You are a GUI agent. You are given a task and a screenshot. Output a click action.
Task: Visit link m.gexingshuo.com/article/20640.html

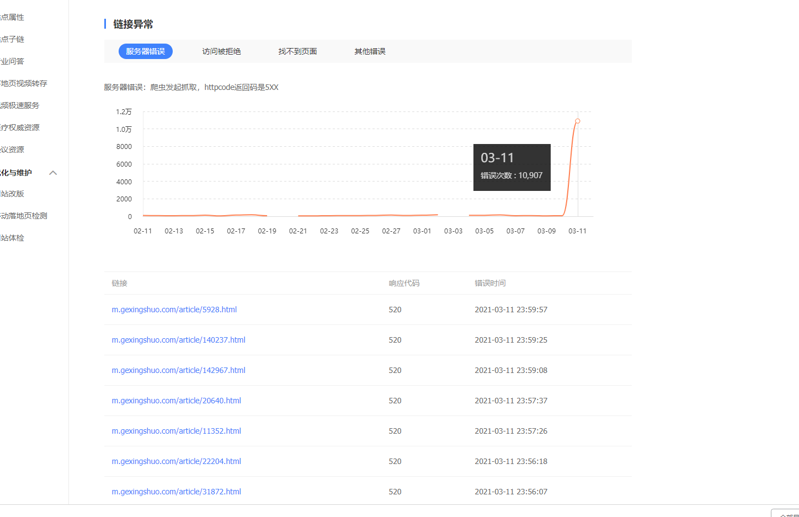coord(176,401)
